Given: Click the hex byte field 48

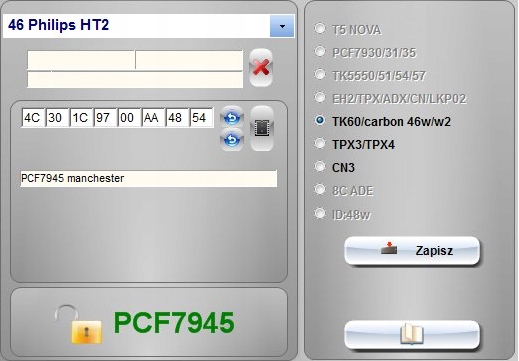Looking at the screenshot, I should pos(177,117).
